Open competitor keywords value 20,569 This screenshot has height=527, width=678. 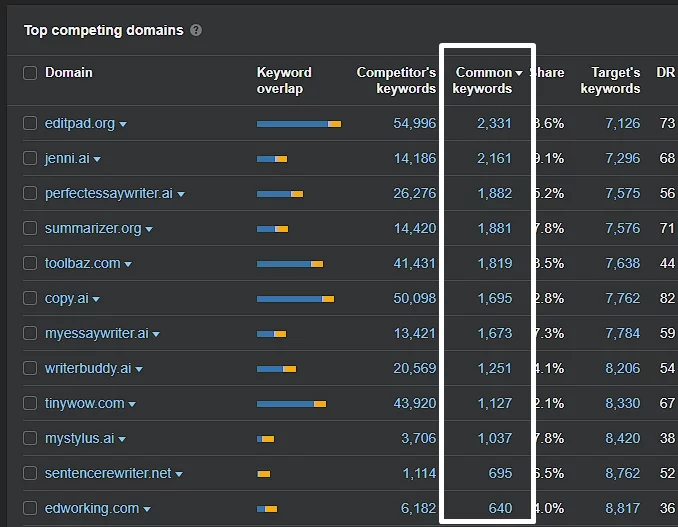414,369
